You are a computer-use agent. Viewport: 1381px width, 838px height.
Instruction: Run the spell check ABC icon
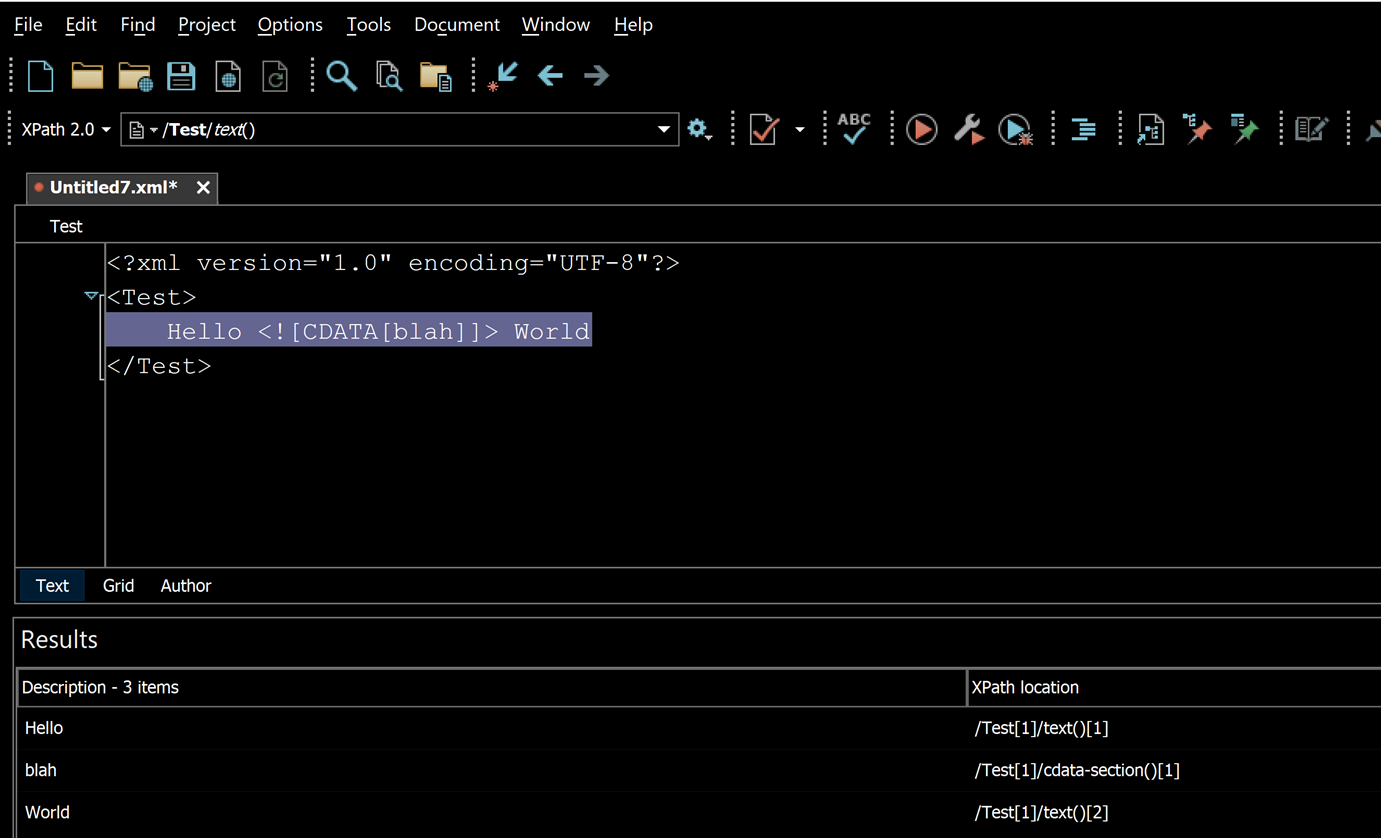coord(854,129)
